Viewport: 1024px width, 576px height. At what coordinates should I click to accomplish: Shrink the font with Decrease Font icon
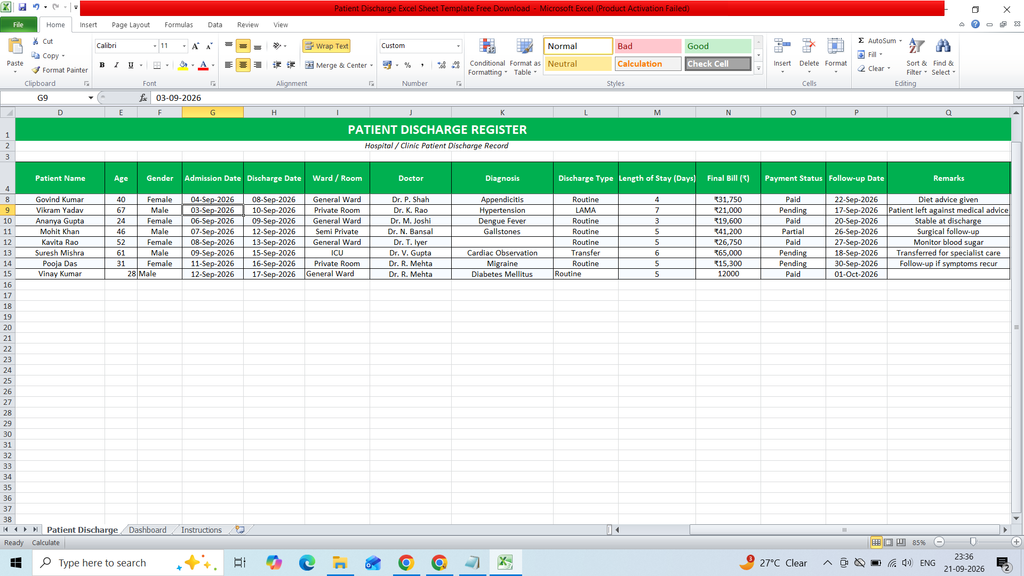(209, 46)
